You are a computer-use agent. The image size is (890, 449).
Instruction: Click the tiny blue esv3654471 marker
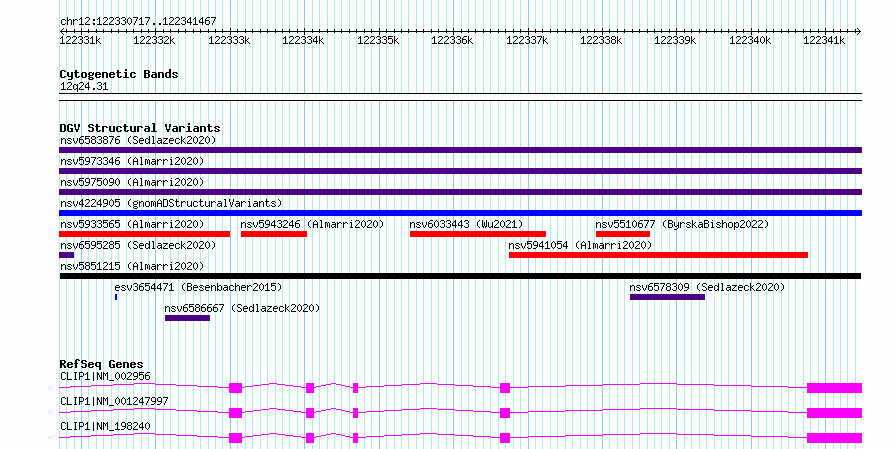point(116,297)
